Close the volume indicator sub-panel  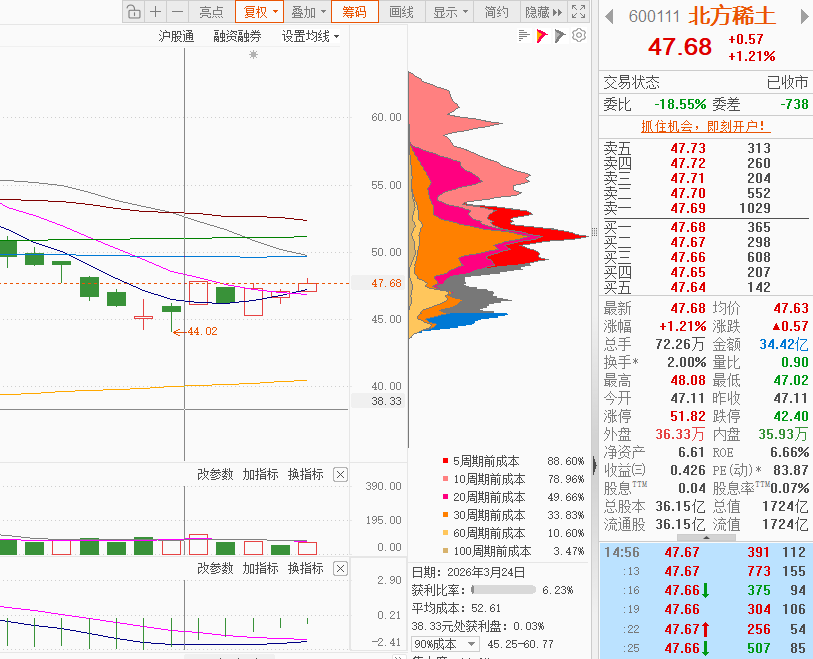(x=340, y=474)
